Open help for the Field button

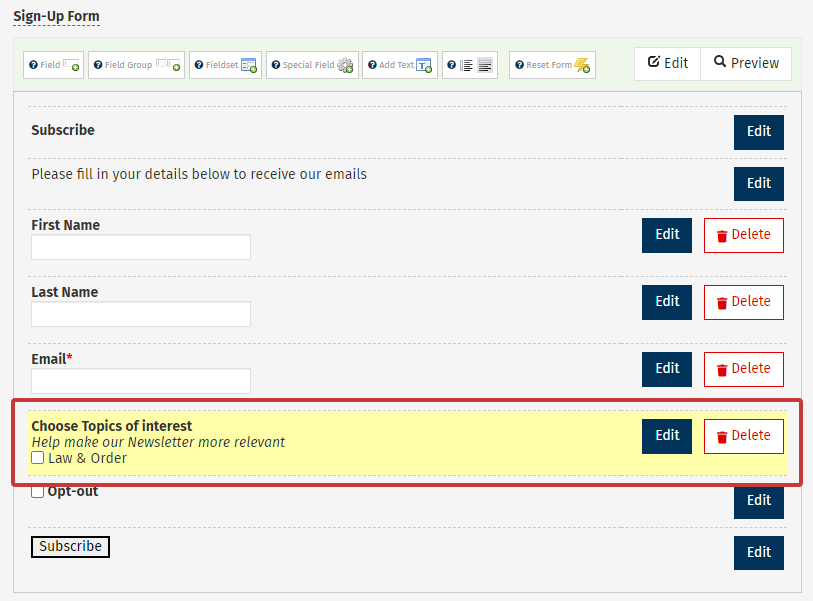pyautogui.click(x=33, y=65)
